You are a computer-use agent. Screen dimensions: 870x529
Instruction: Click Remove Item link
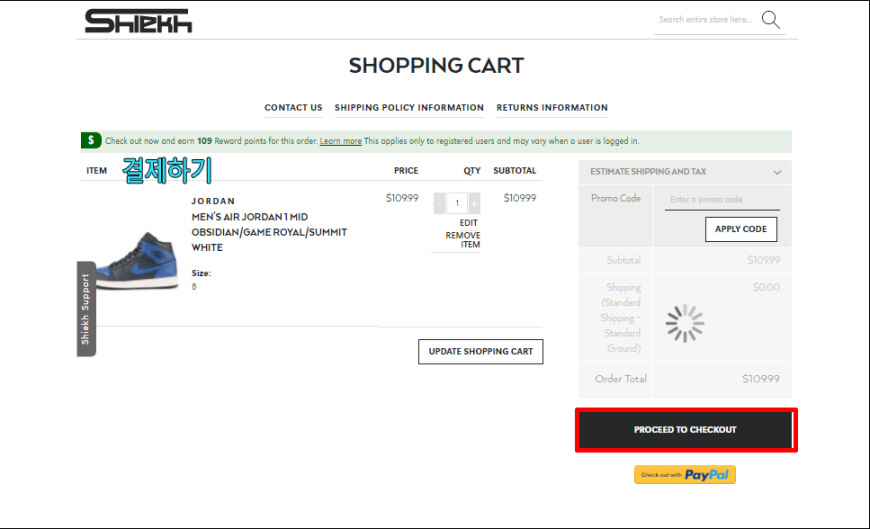coord(463,240)
